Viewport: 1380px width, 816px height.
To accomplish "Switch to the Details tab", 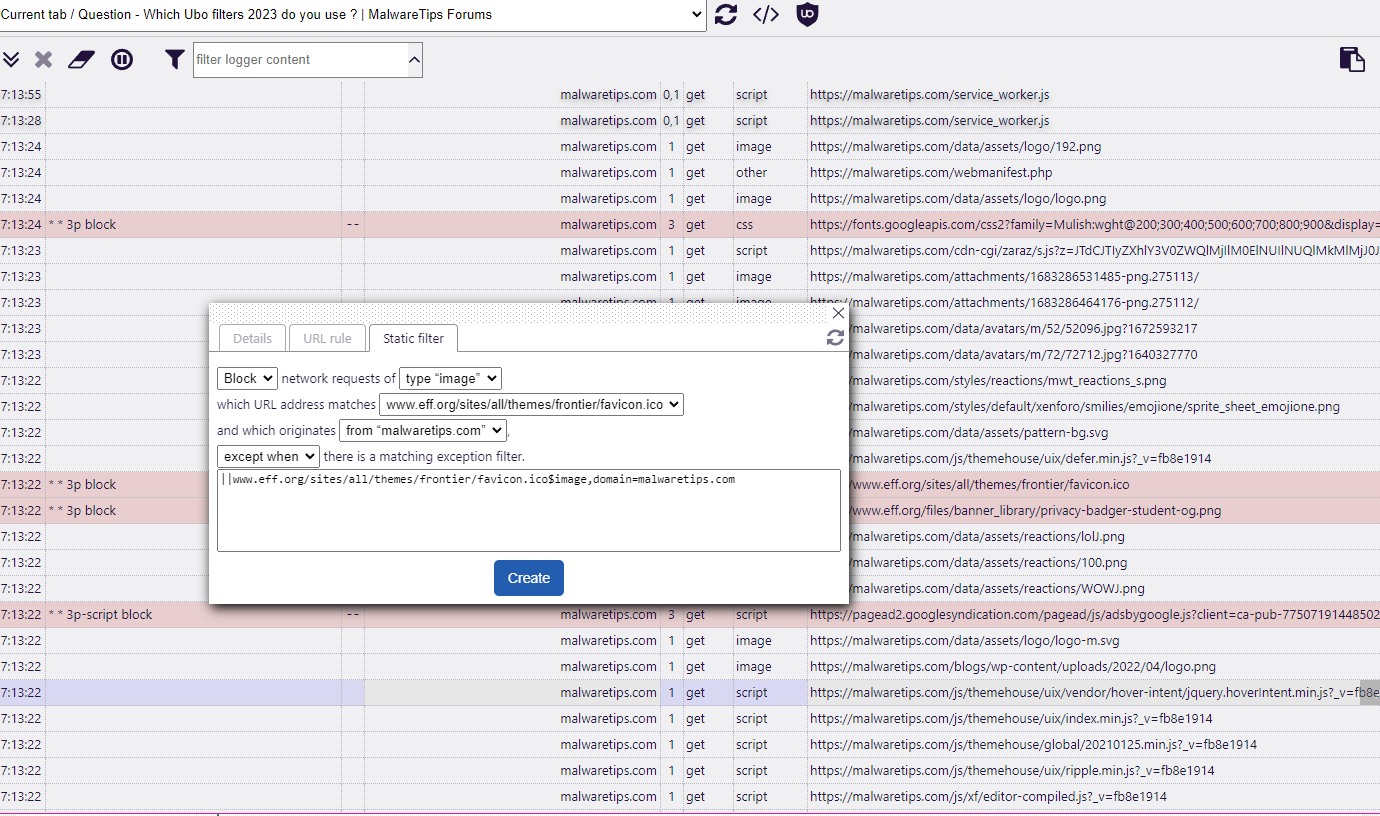I will [252, 339].
